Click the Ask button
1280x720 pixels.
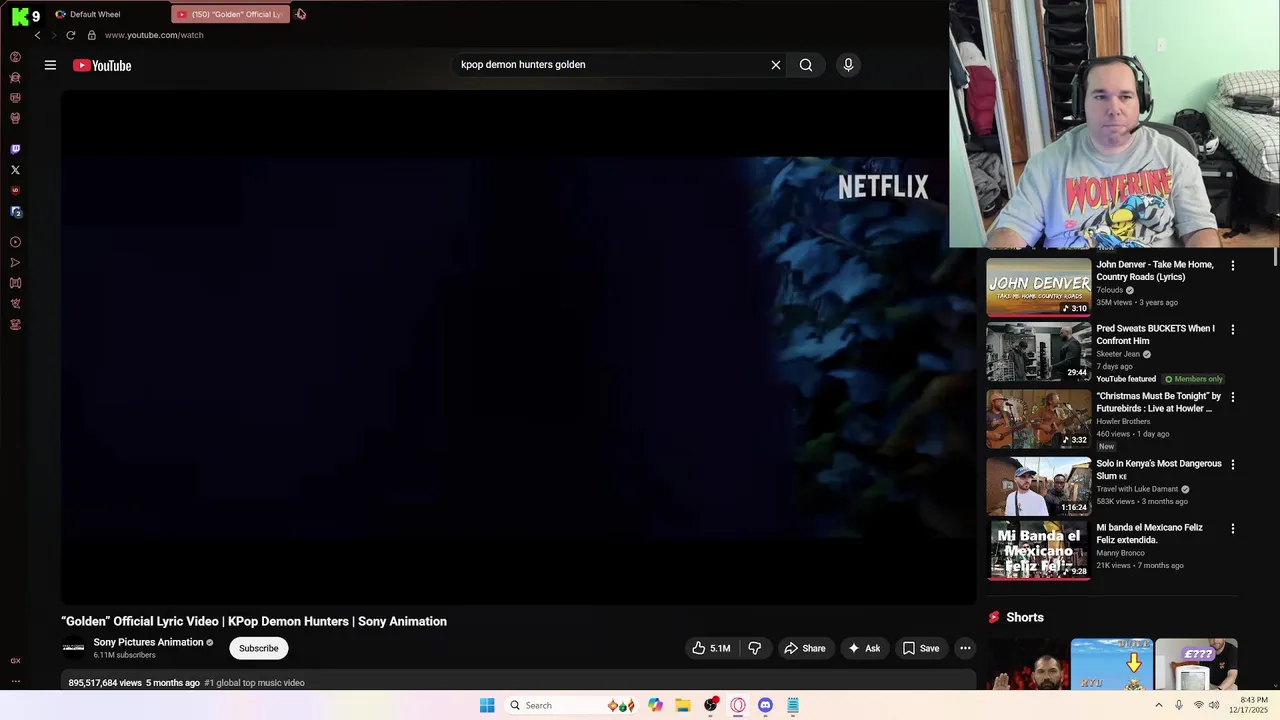click(865, 648)
